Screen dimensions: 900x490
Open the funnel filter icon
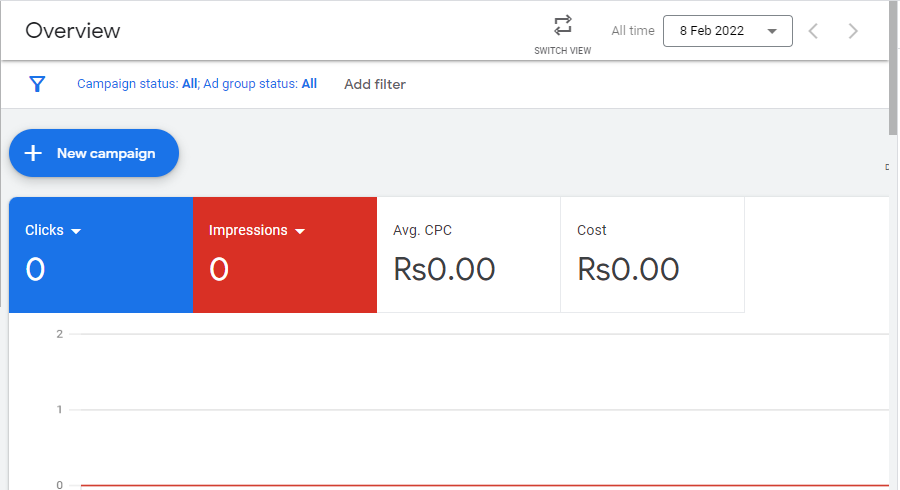click(37, 84)
